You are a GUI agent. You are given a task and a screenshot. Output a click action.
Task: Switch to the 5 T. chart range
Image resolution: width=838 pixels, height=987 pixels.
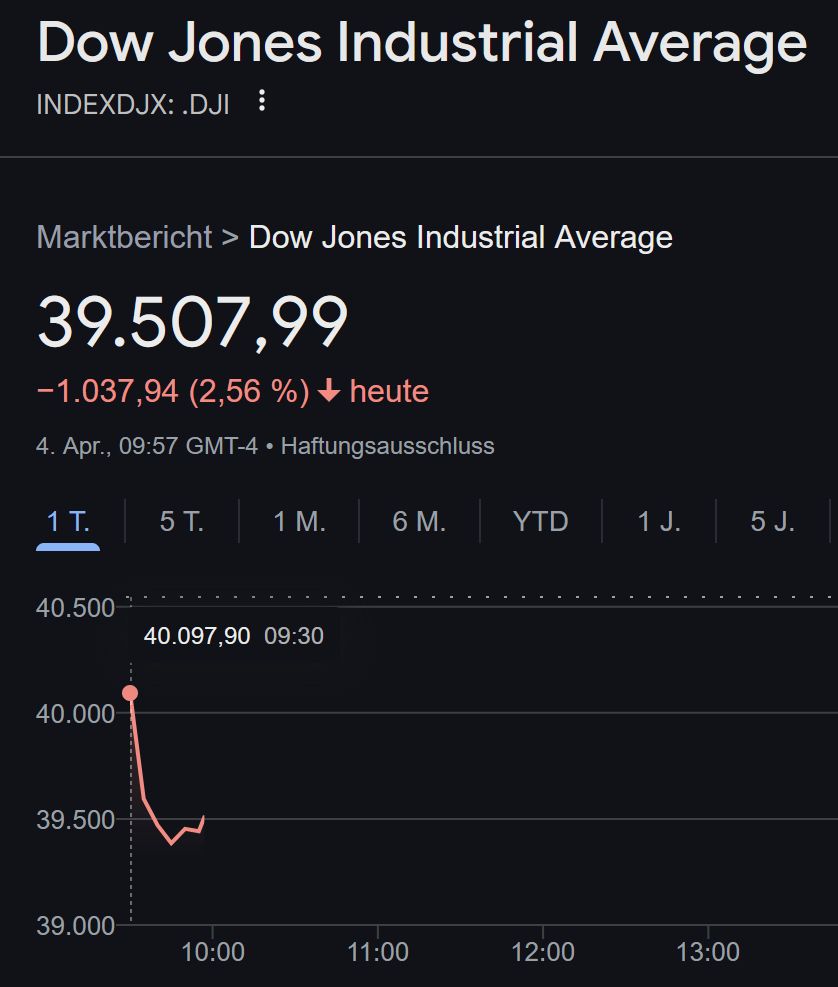pyautogui.click(x=182, y=521)
